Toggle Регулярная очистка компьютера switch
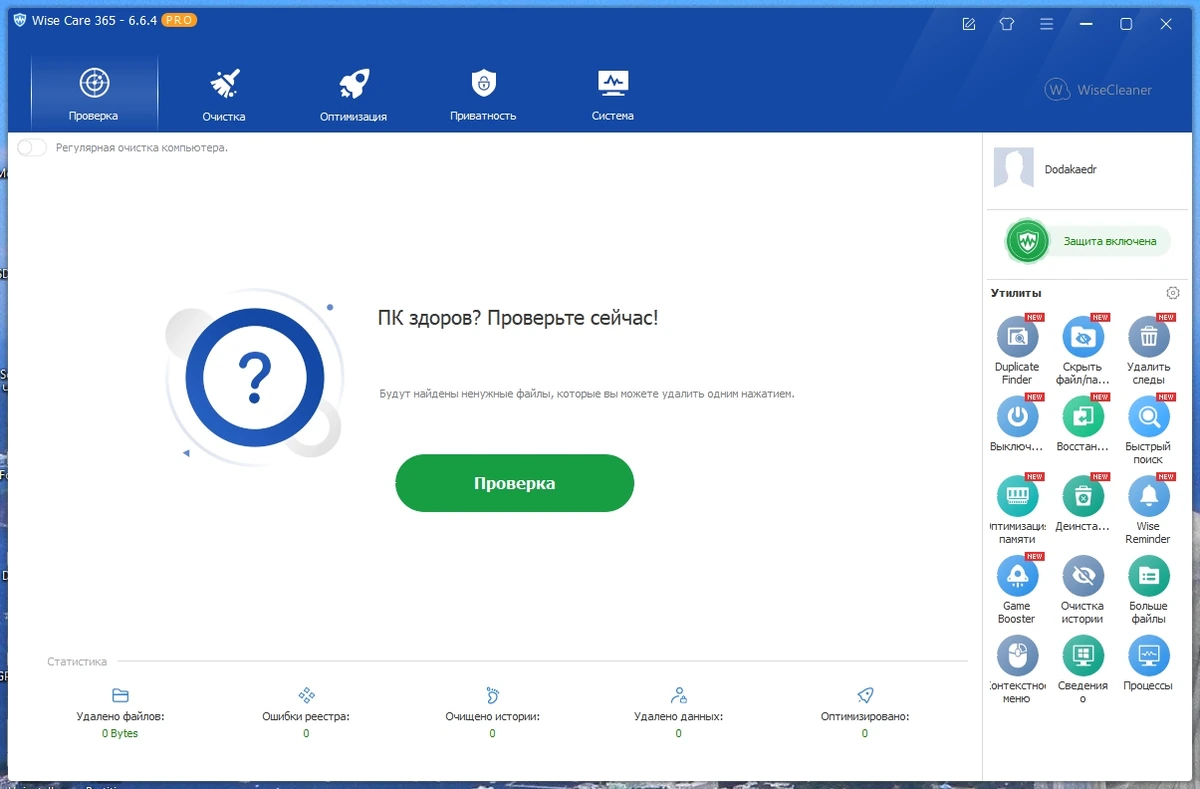 coord(32,147)
